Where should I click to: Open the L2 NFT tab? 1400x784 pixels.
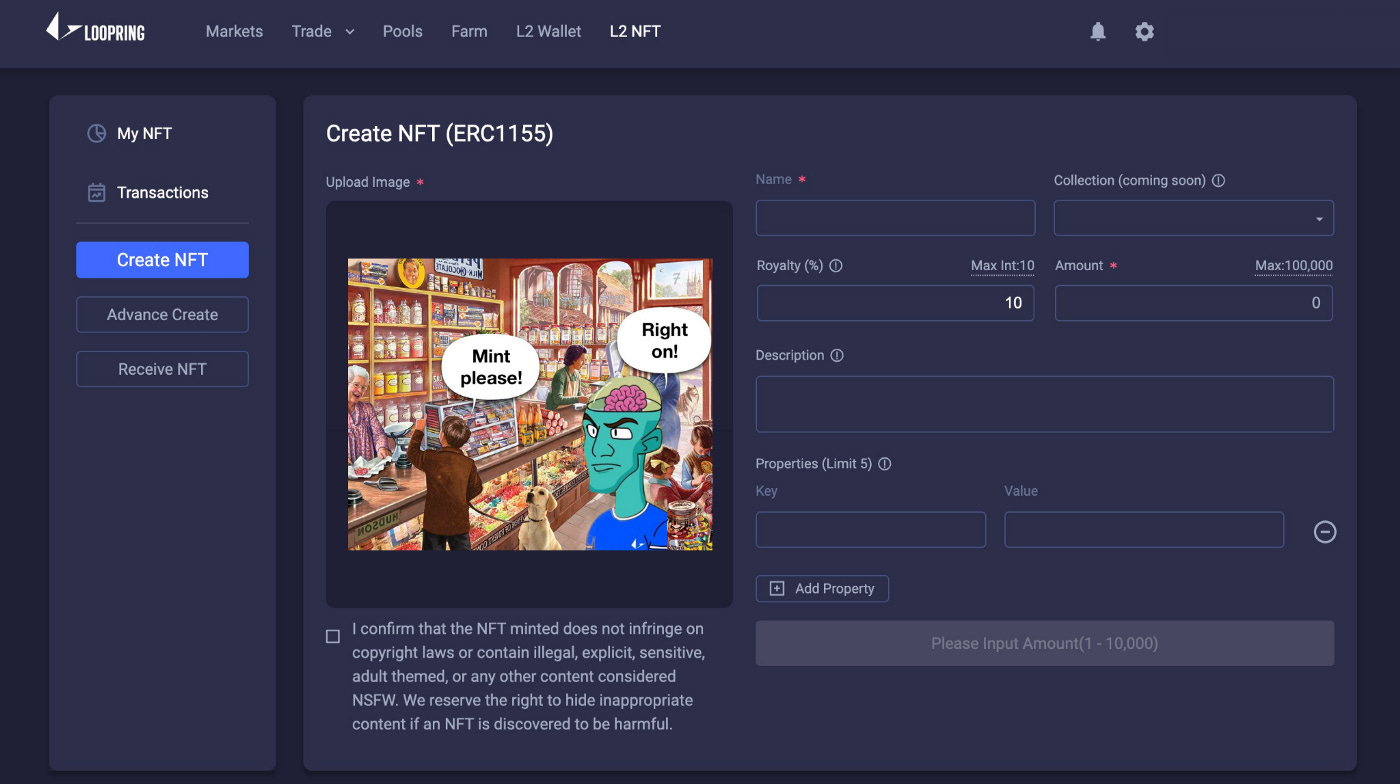coord(635,31)
